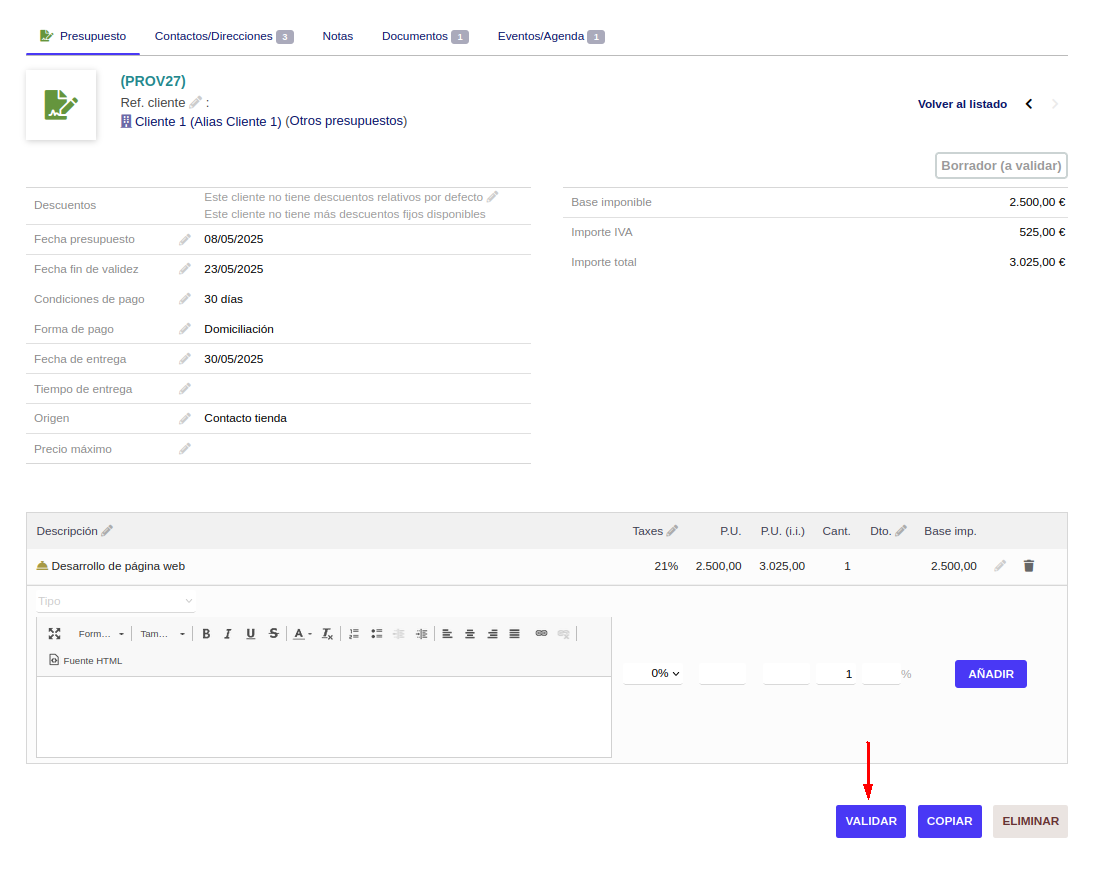
Task: Open the paragraph format dropdown
Action: (101, 634)
